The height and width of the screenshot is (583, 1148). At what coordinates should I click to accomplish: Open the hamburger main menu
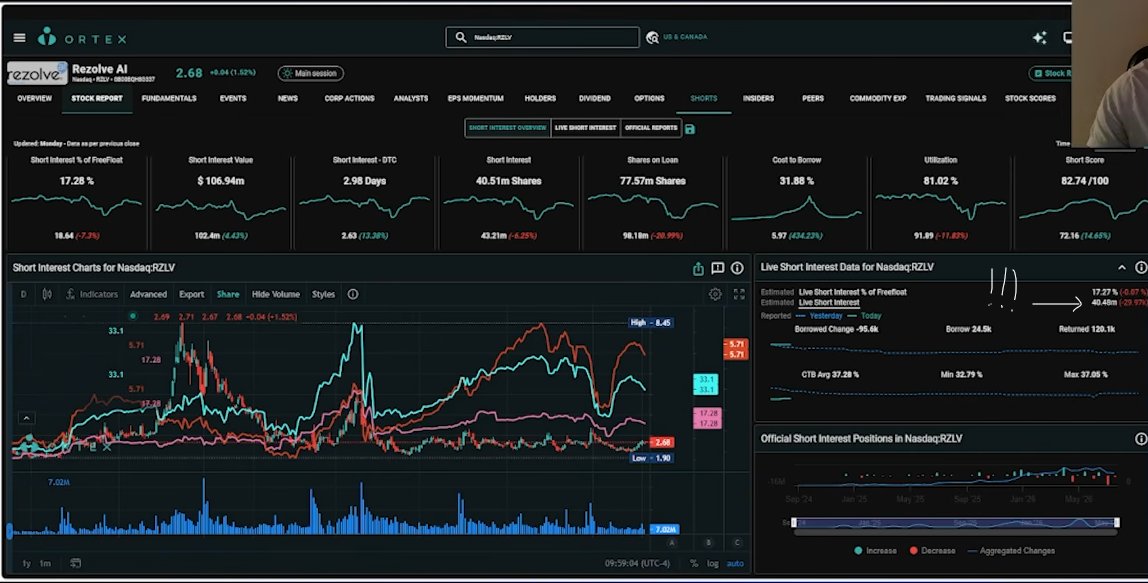point(20,38)
